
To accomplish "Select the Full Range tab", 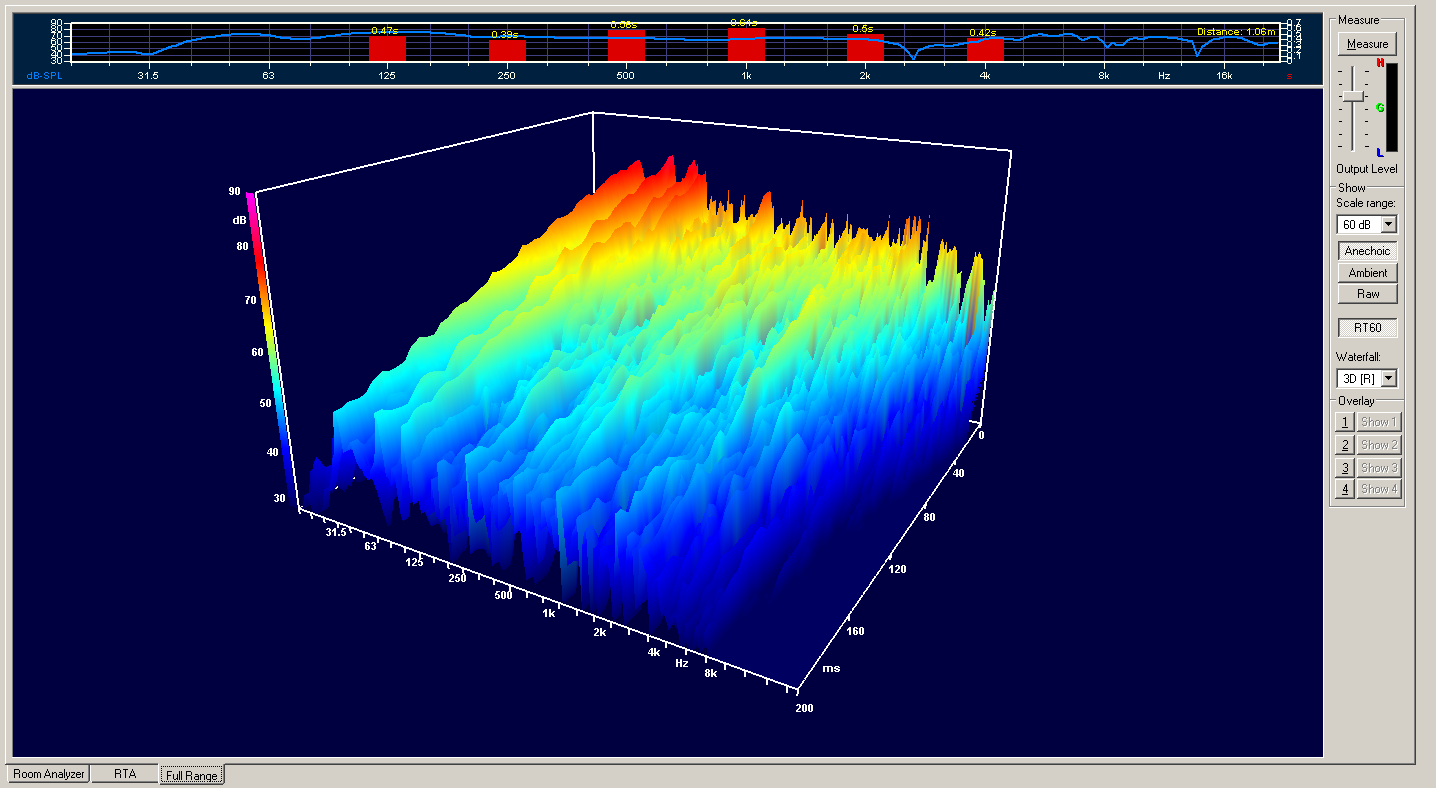I will tap(191, 774).
